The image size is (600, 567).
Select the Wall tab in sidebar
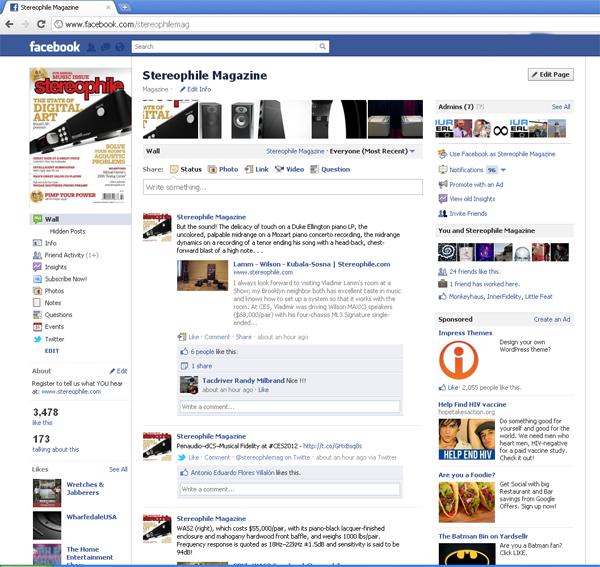point(52,218)
